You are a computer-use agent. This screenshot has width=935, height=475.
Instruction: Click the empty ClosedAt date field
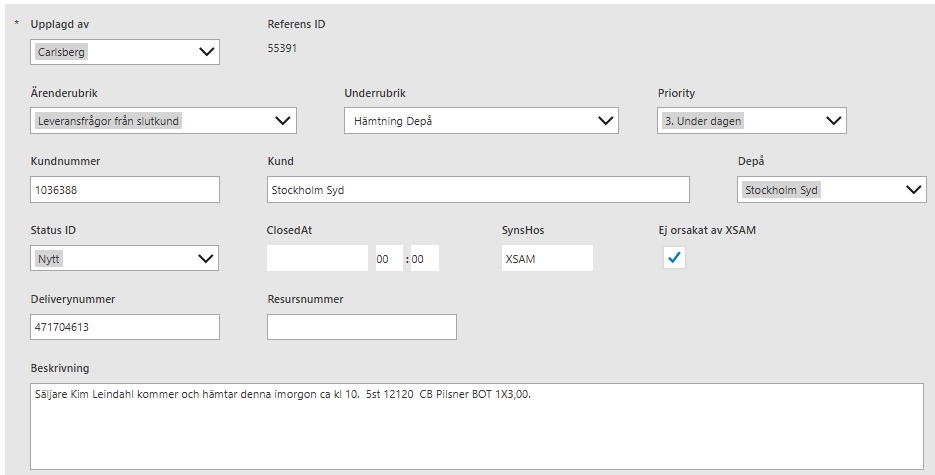[x=317, y=258]
